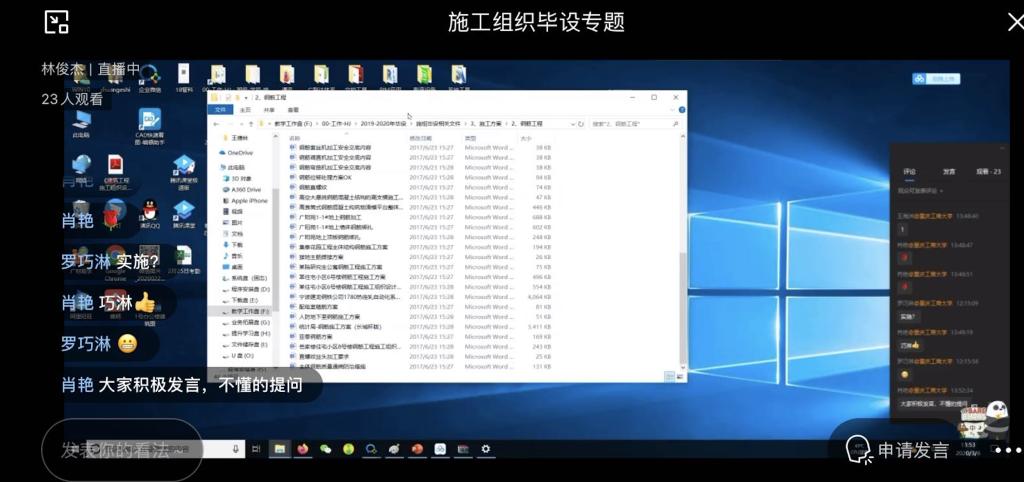Click the Explorer back navigation arrow
This screenshot has height=482, width=1024.
(217, 123)
